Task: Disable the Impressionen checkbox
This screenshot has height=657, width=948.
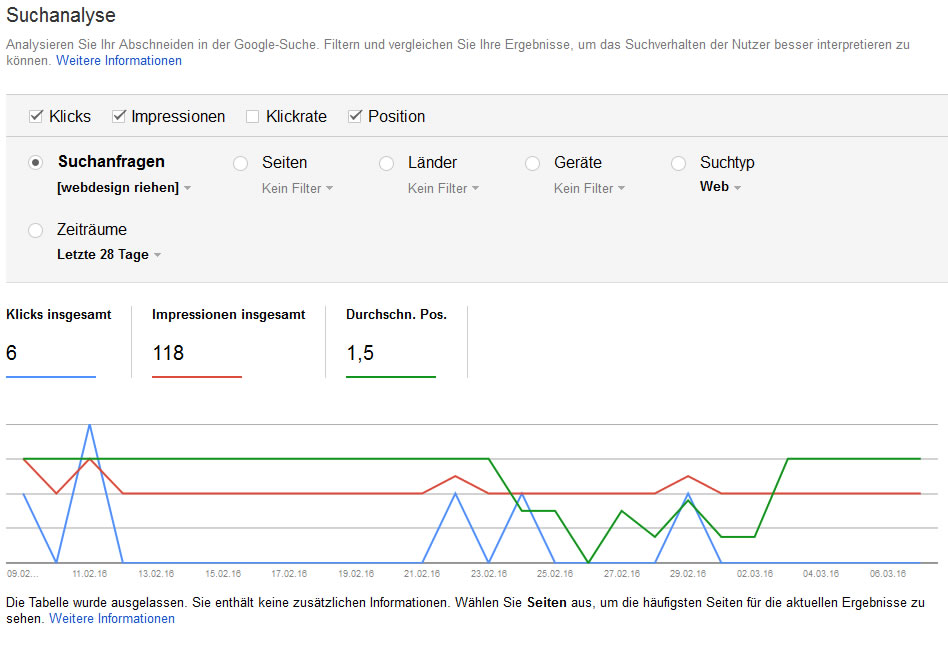Action: [x=119, y=116]
